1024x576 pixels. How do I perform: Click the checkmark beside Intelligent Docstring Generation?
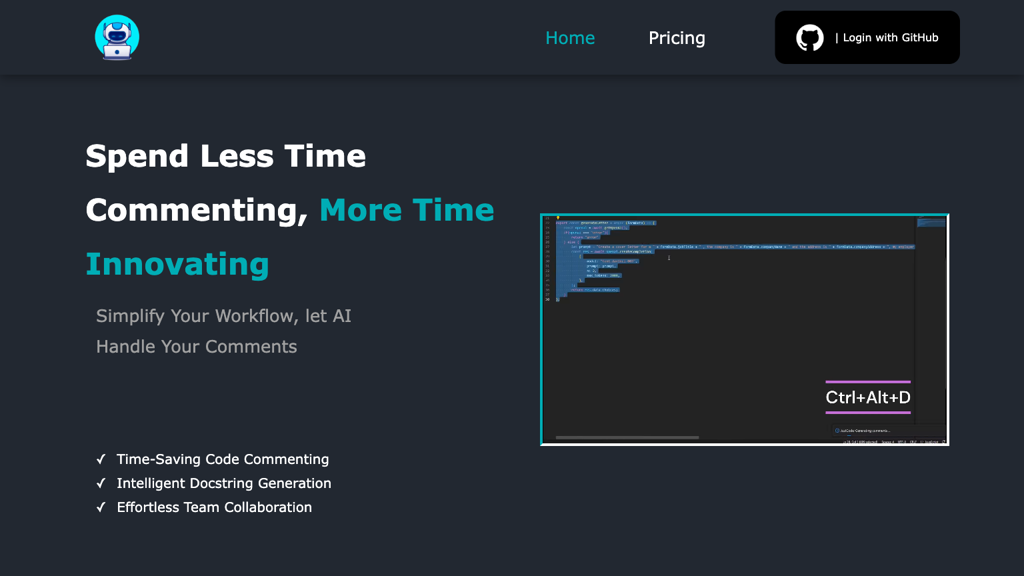point(101,483)
